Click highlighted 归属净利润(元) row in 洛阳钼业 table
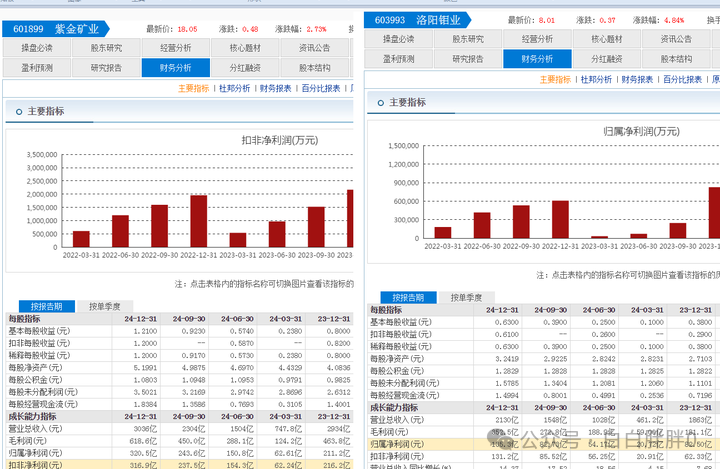The image size is (720, 469). 544,444
